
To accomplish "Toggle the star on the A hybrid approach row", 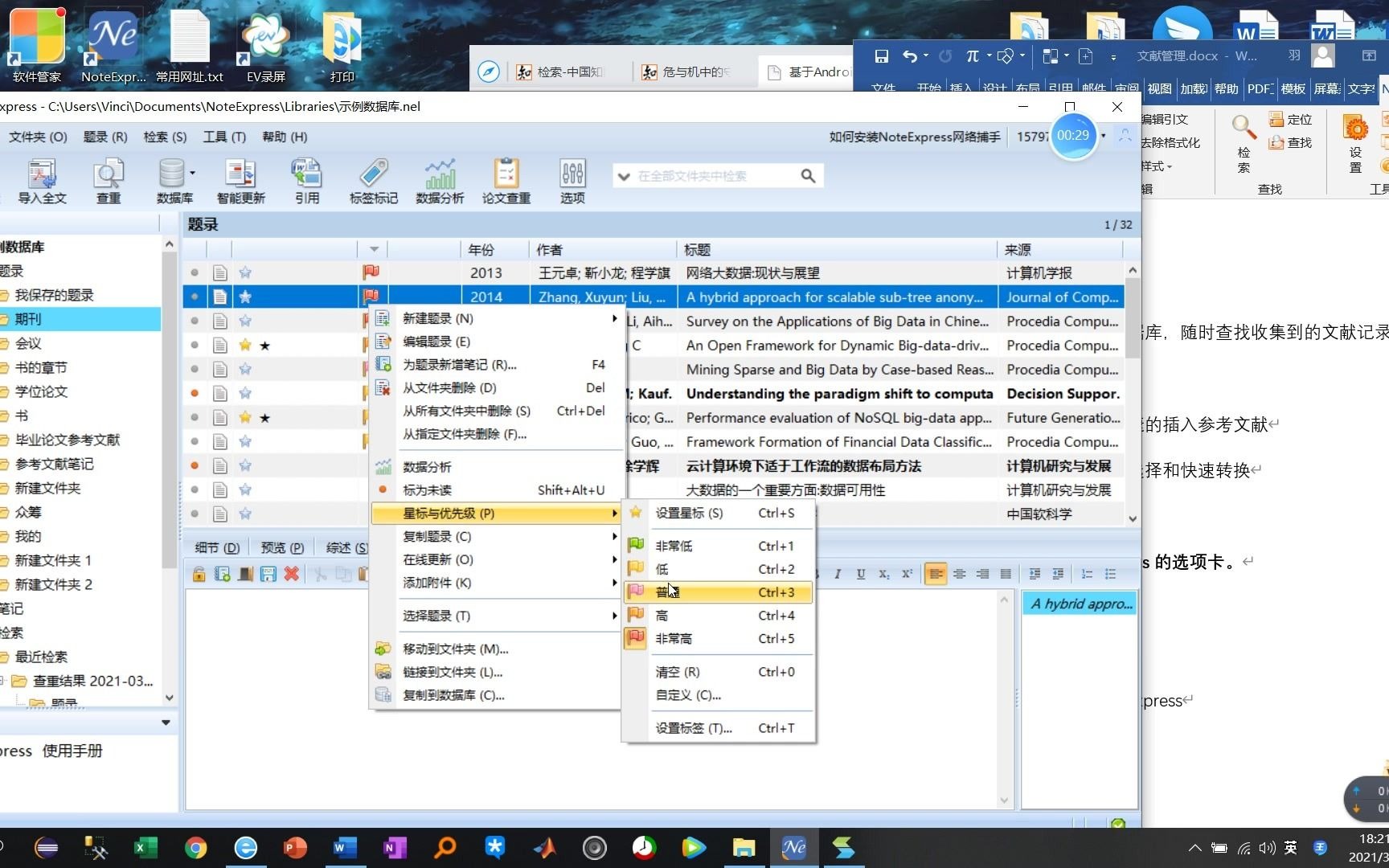I will pos(245,297).
